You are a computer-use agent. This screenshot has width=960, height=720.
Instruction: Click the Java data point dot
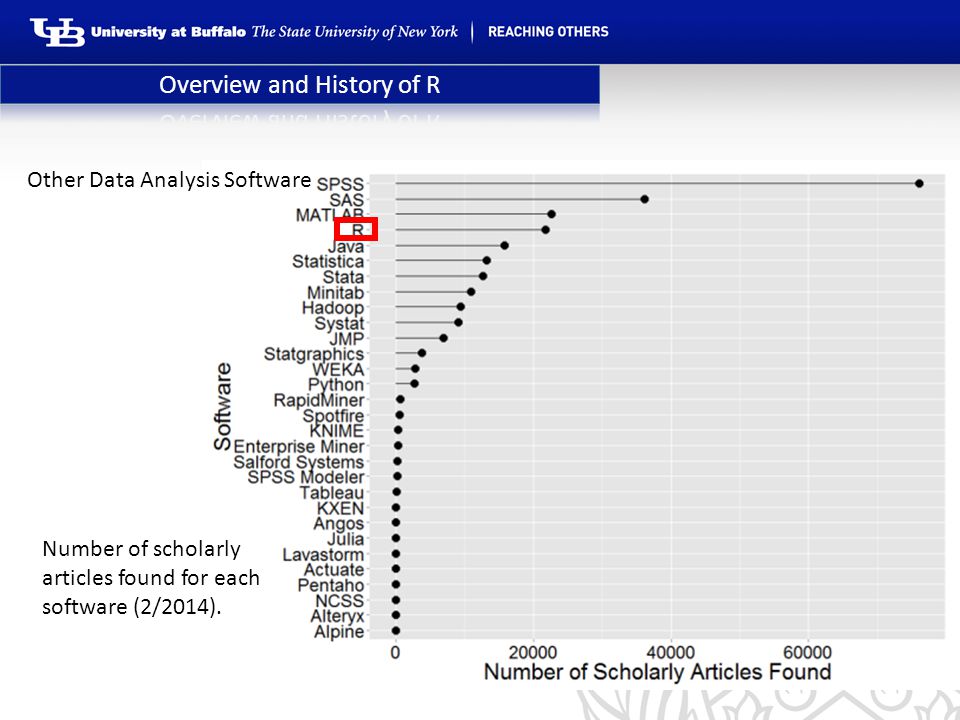504,246
